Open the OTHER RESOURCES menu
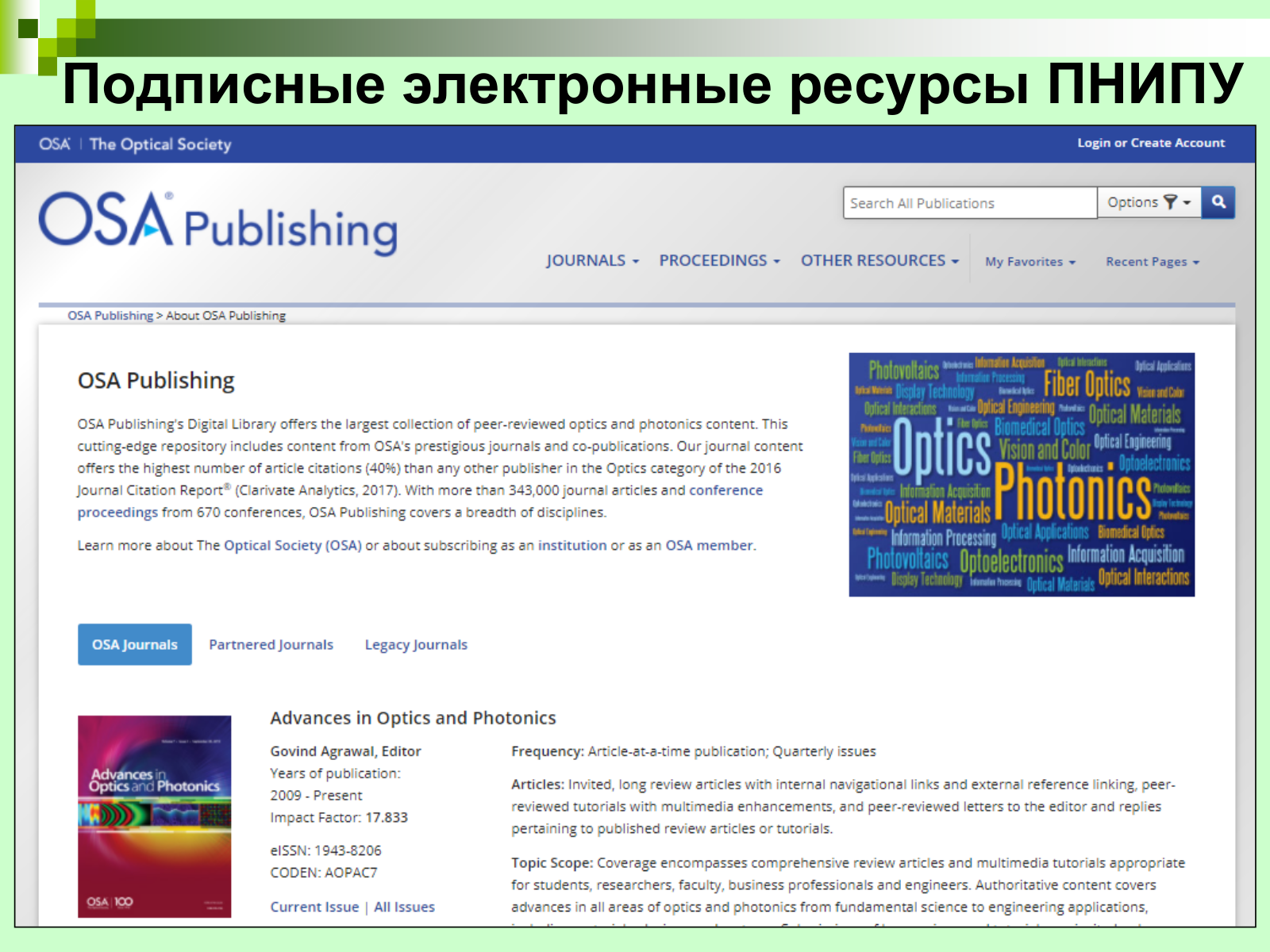The width and height of the screenshot is (1270, 952). coord(879,261)
